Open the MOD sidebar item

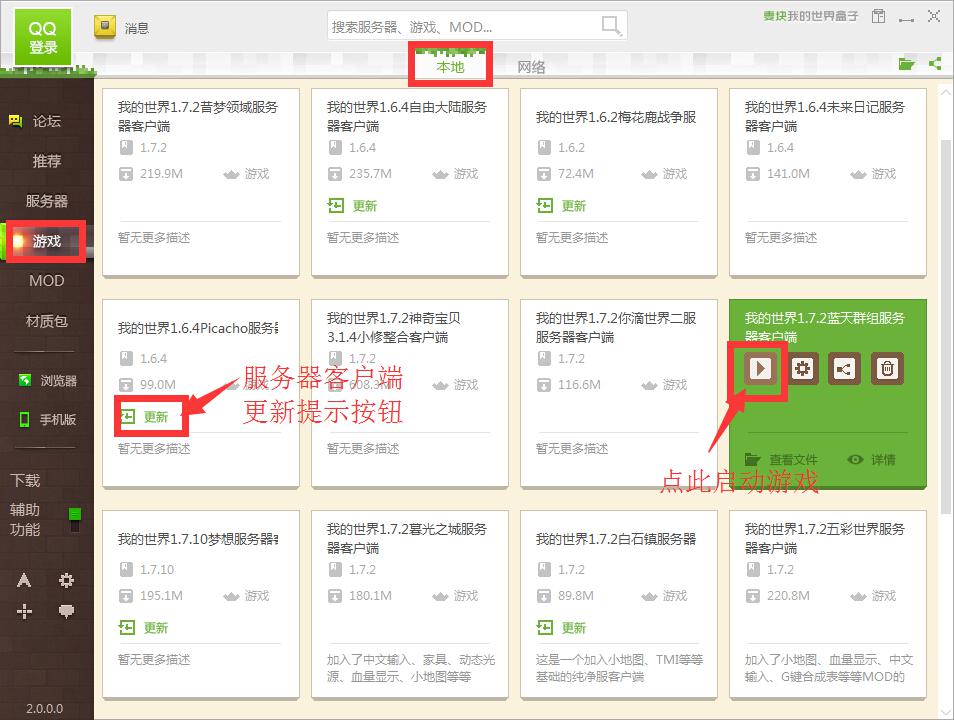47,281
